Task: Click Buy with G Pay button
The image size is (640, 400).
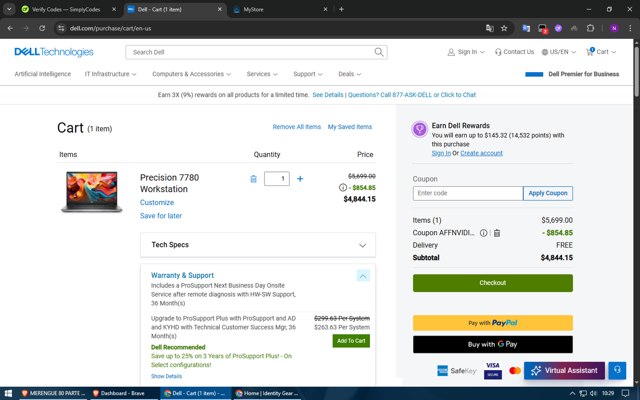Action: coord(493,344)
